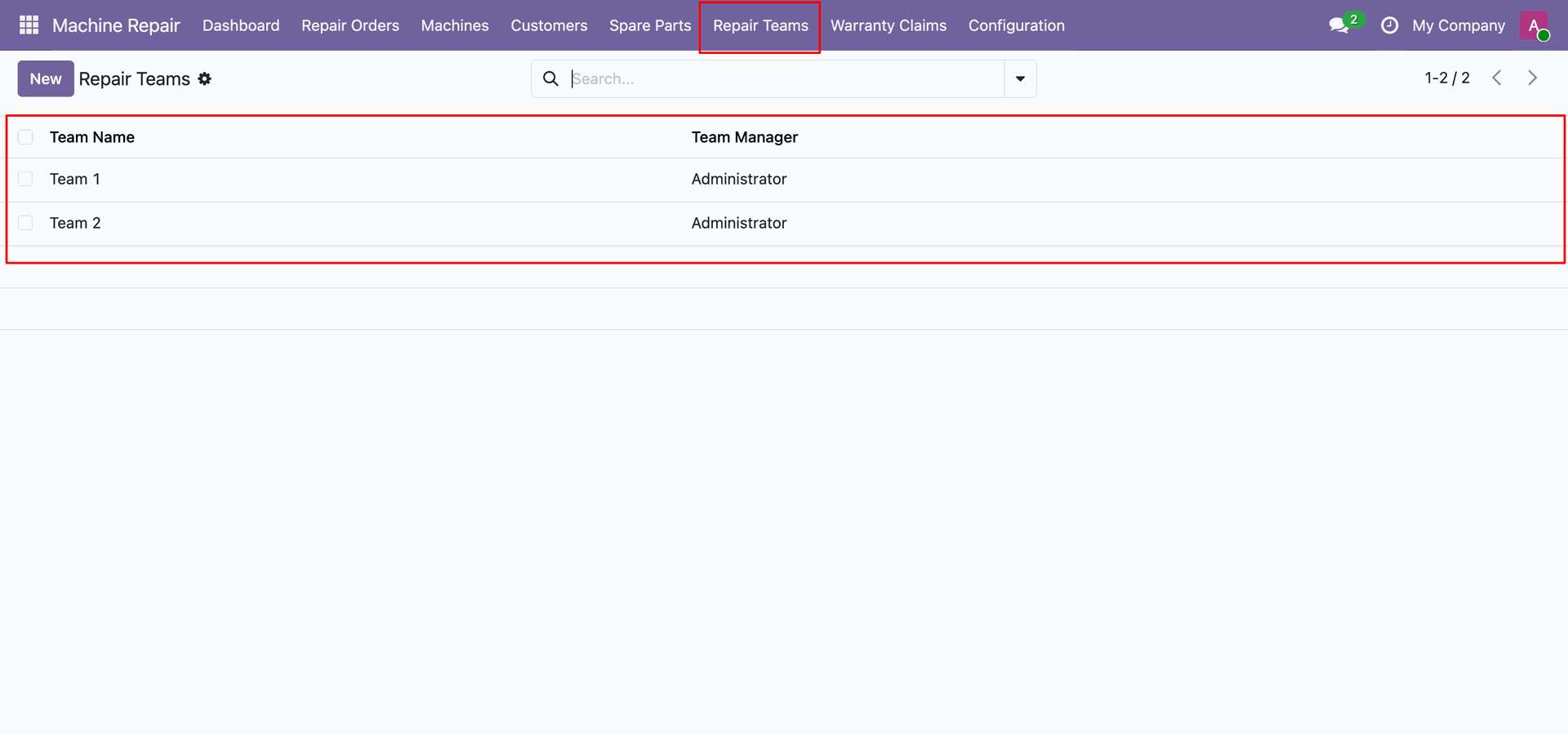1568x735 pixels.
Task: Click the New button
Action: pyautogui.click(x=46, y=78)
